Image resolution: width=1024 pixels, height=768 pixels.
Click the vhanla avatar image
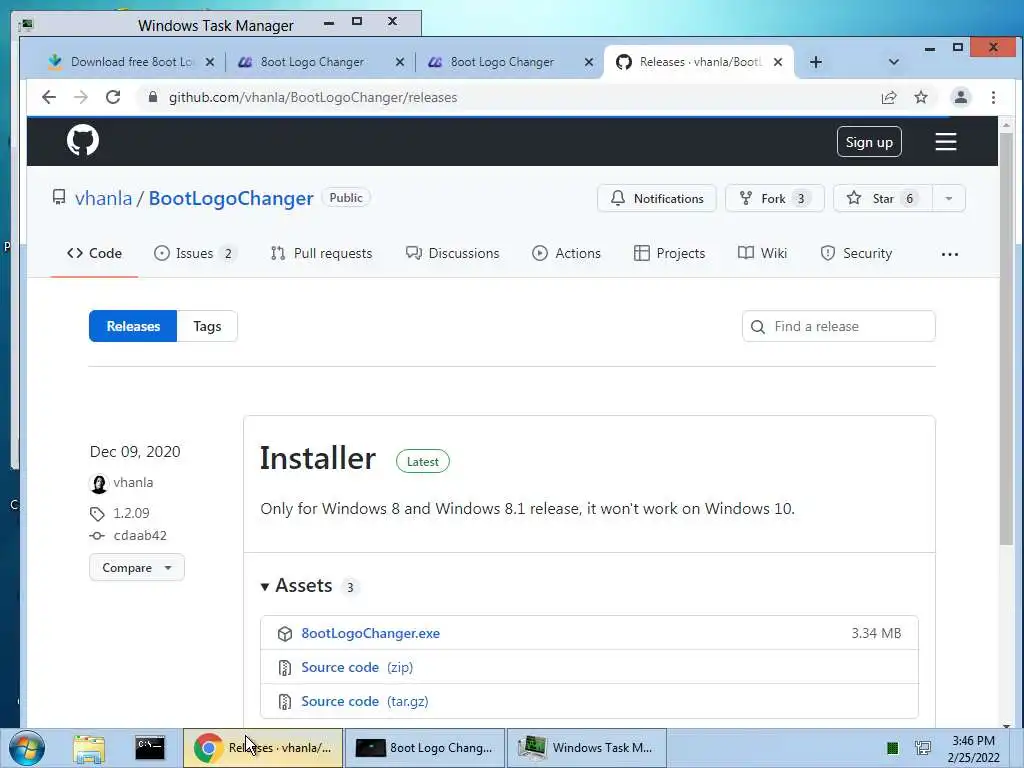coord(99,483)
